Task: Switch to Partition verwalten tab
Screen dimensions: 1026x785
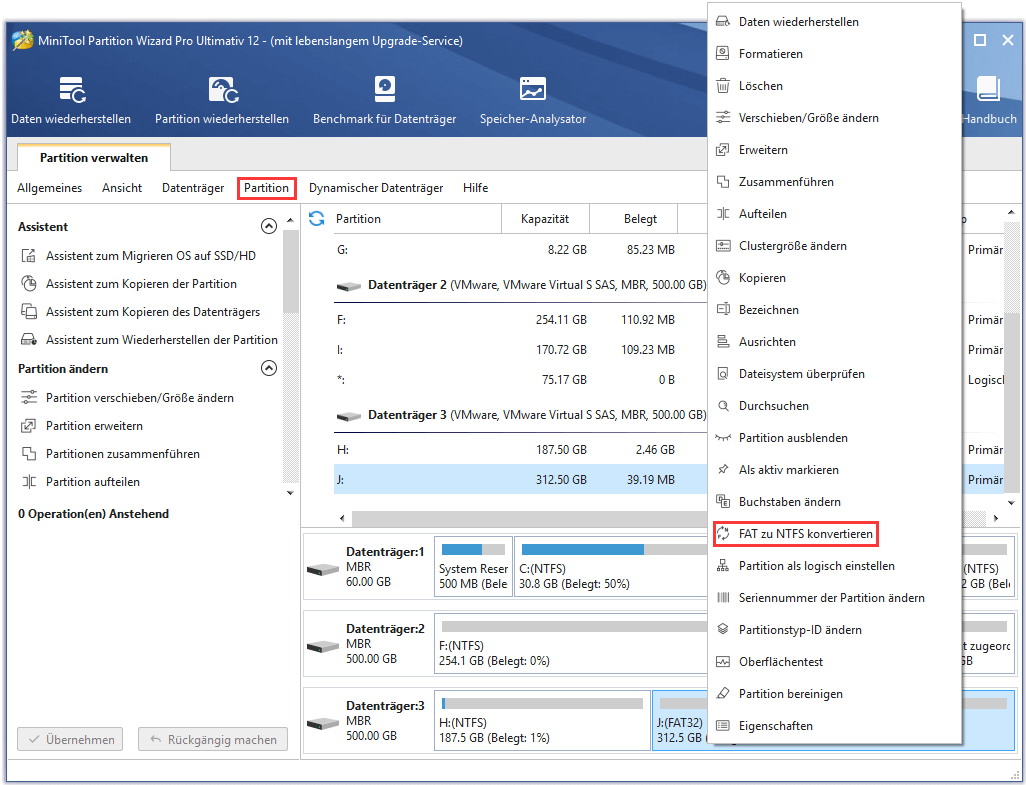Action: (94, 158)
